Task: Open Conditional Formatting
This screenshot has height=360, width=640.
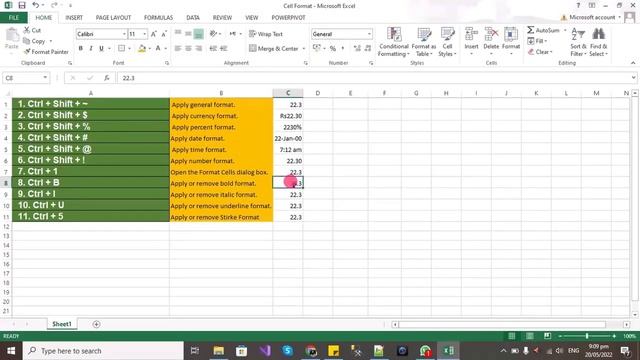Action: 393,42
